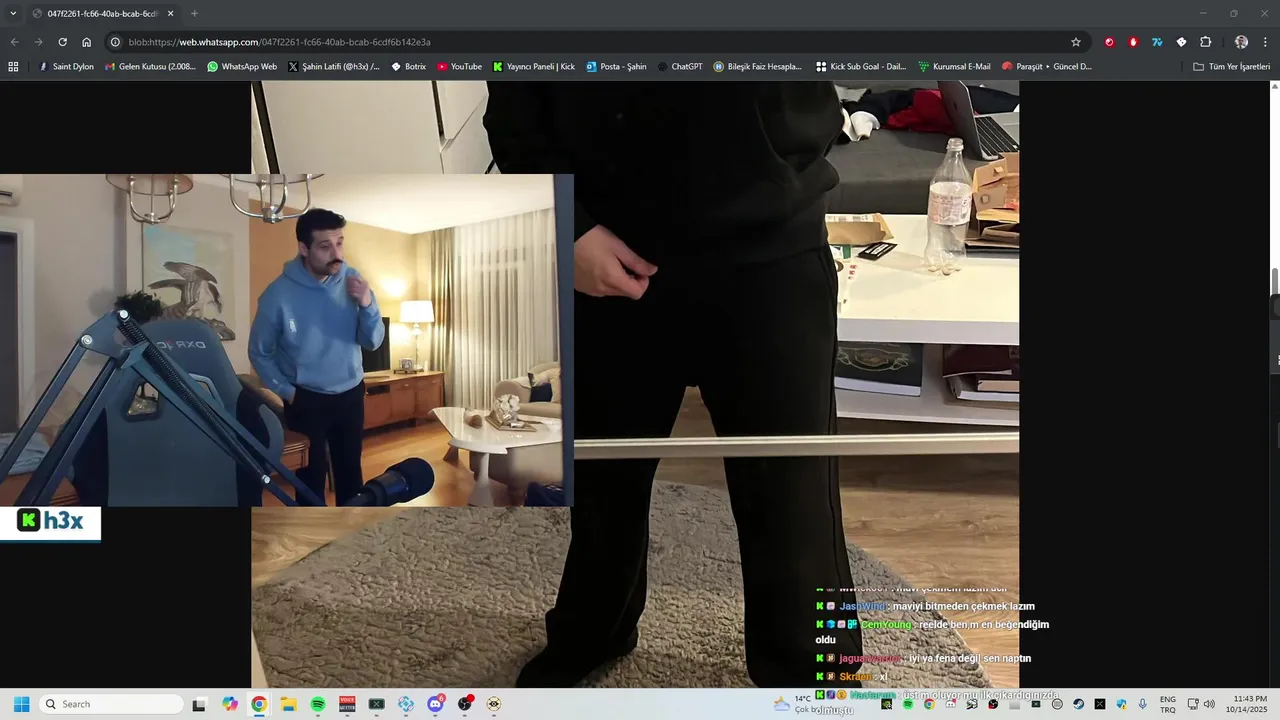Open the Chrome three-dot menu
This screenshot has height=720, width=1280.
(x=1266, y=42)
